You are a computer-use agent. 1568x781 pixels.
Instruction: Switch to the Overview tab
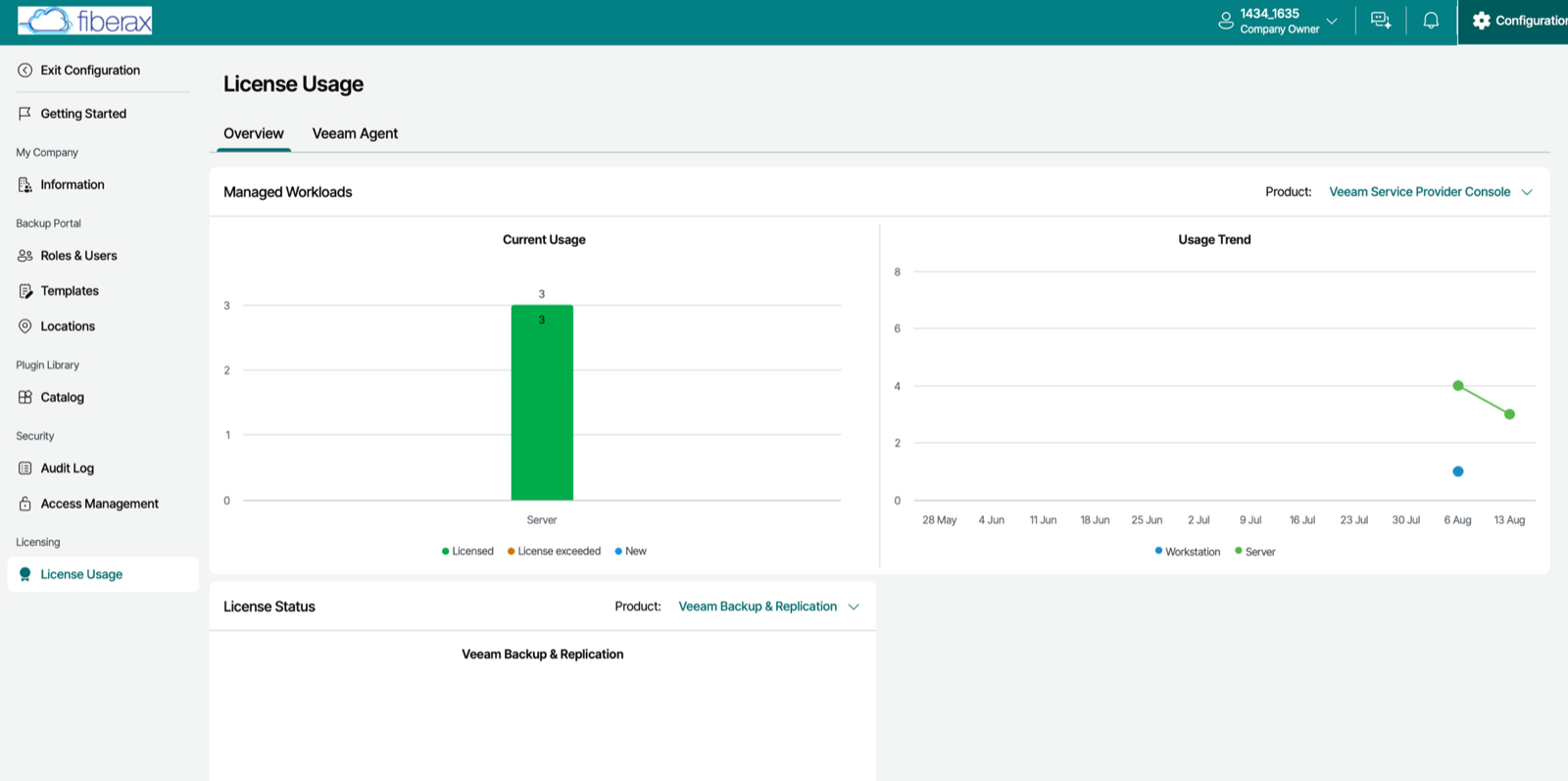(x=254, y=134)
